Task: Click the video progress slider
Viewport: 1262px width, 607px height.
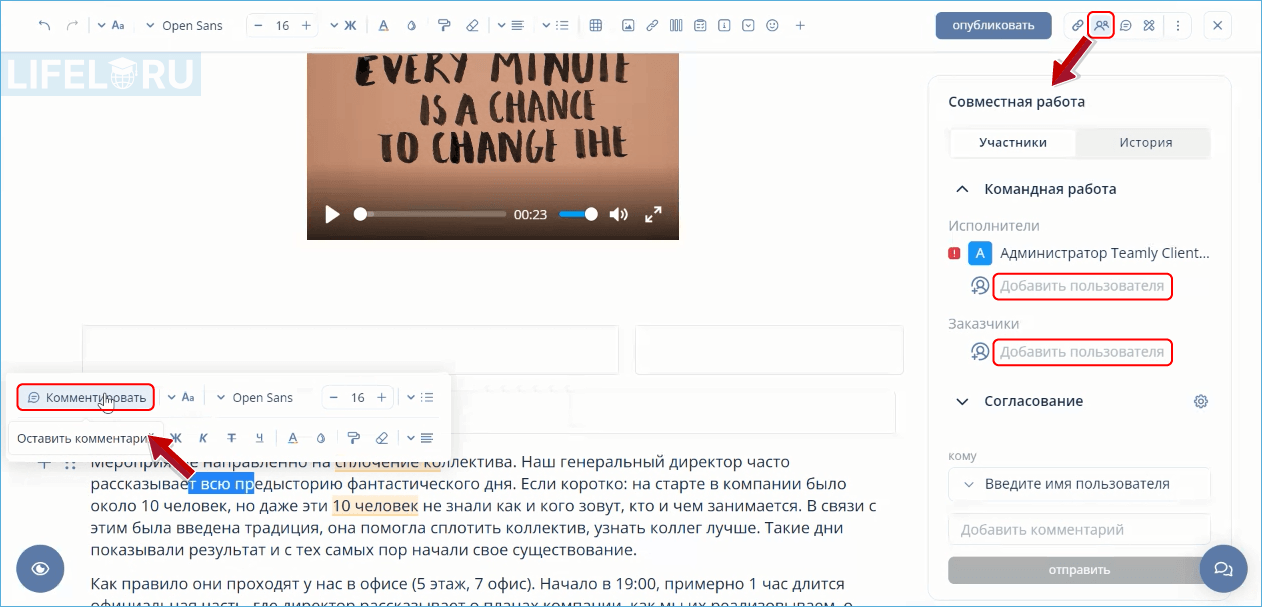Action: 430,214
